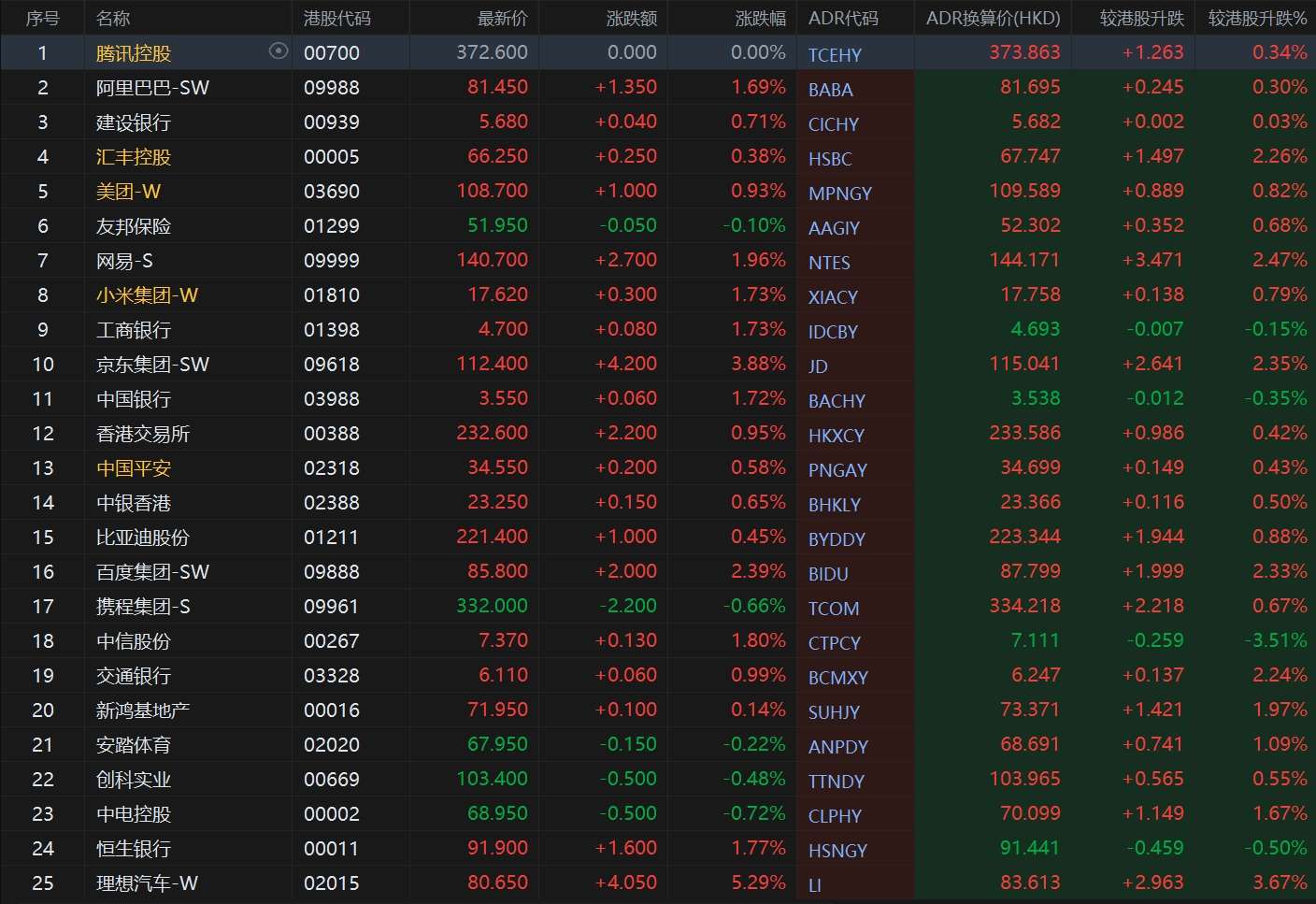
Task: Sort by the 较港股升跌% header
Action: (x=1256, y=18)
